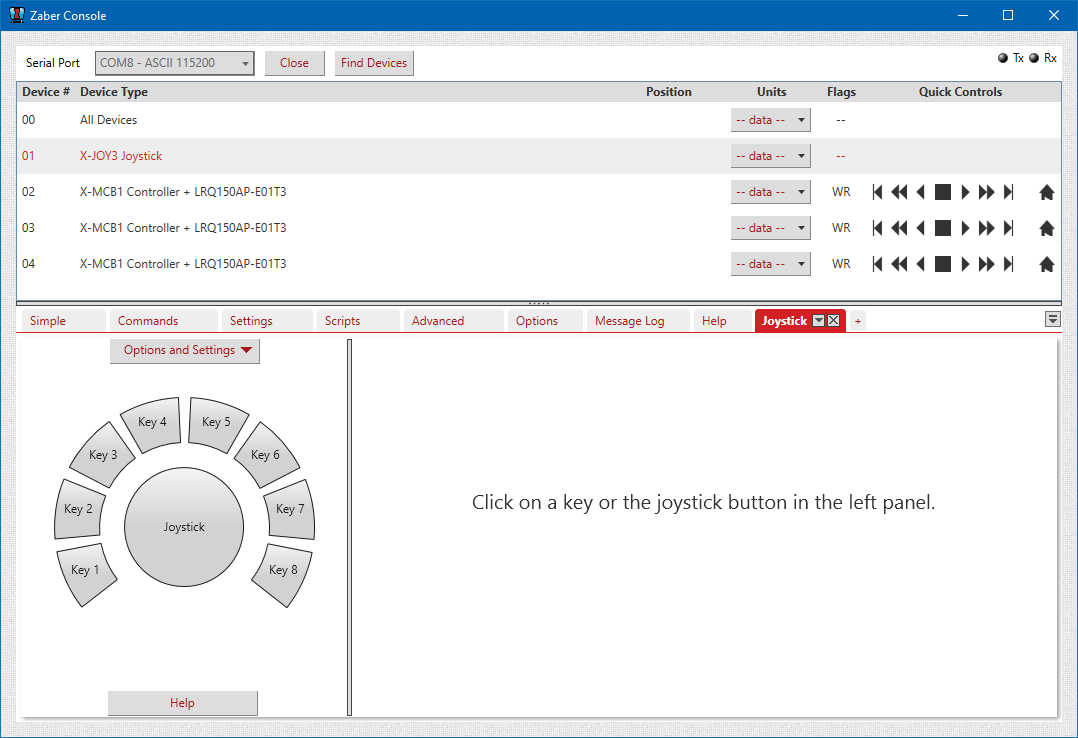Open units dropdown for X-JOY3 Joystick
The width and height of the screenshot is (1078, 738).
click(x=771, y=156)
